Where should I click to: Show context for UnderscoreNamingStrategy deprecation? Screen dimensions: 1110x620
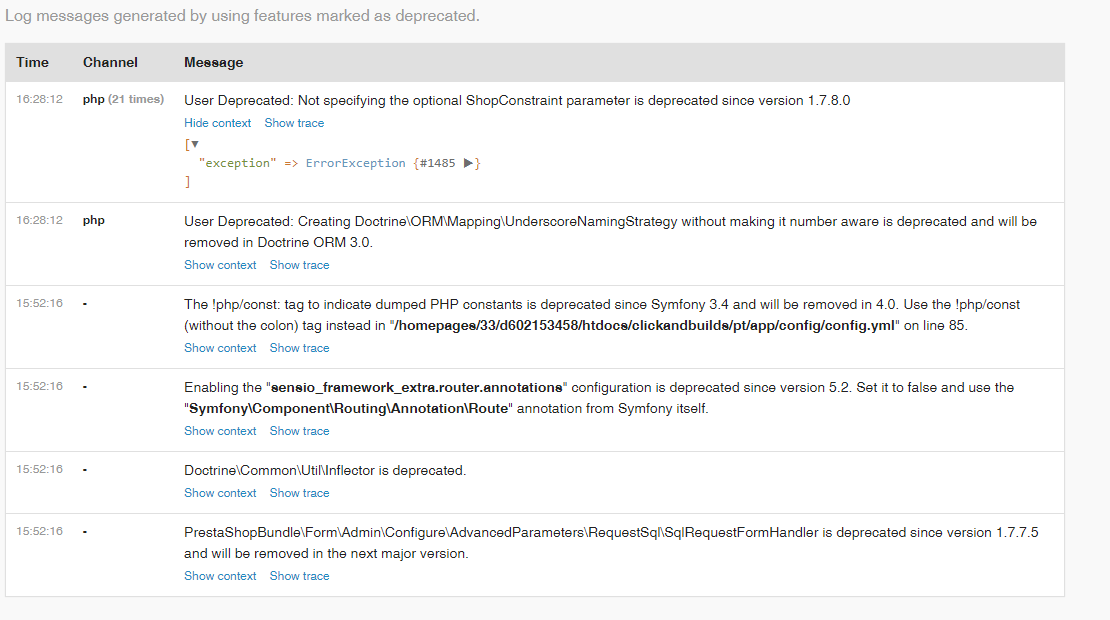pyautogui.click(x=220, y=265)
